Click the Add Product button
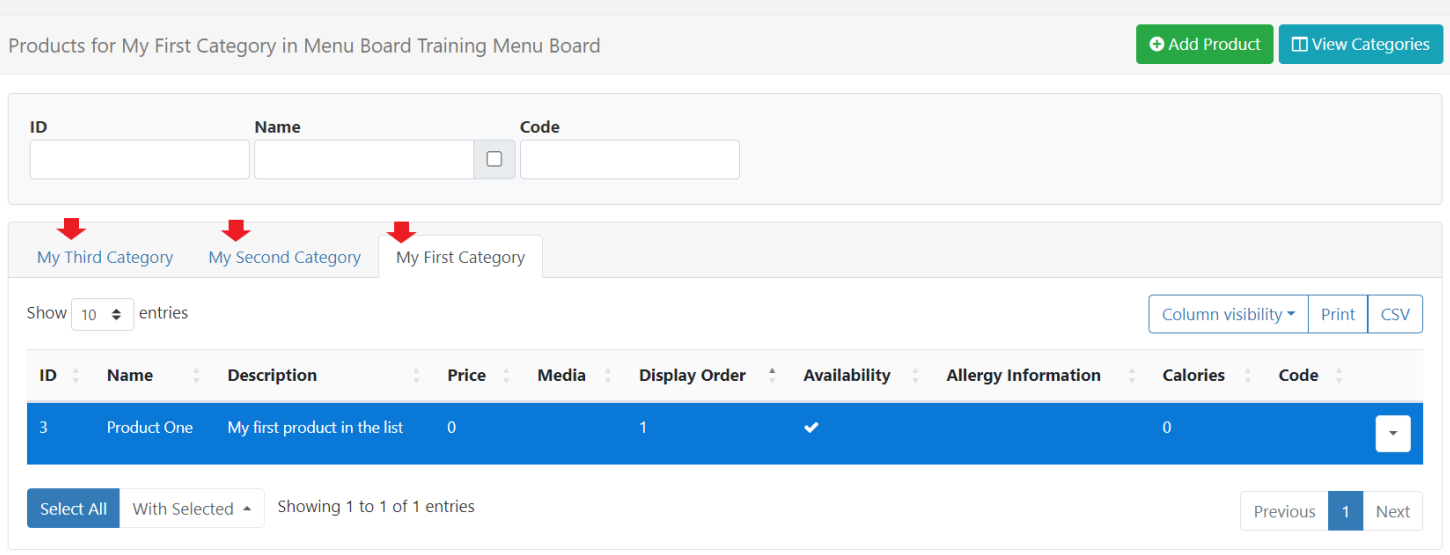Image resolution: width=1450 pixels, height=555 pixels. pyautogui.click(x=1204, y=44)
